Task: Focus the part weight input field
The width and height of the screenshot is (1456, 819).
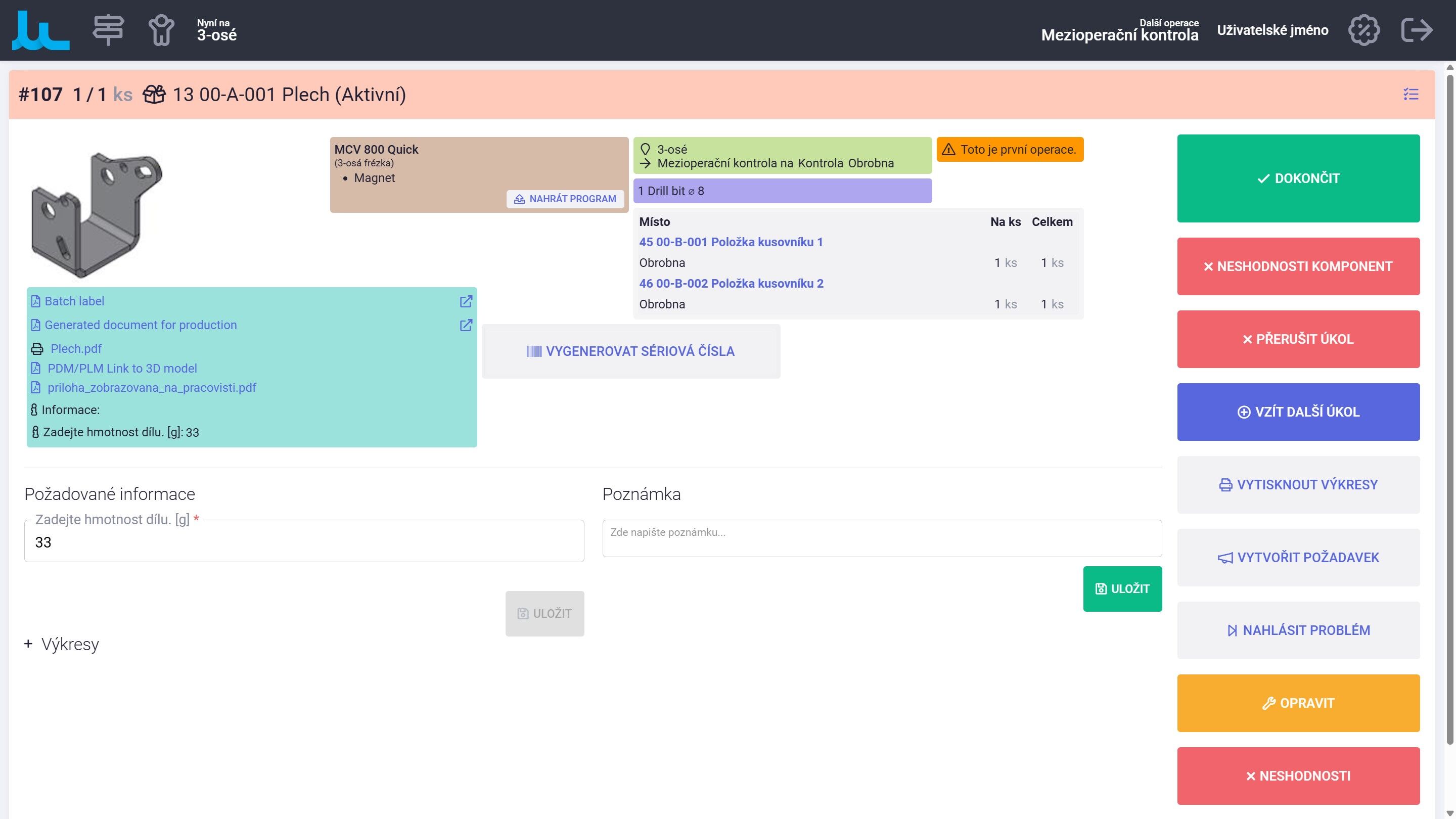Action: (304, 541)
